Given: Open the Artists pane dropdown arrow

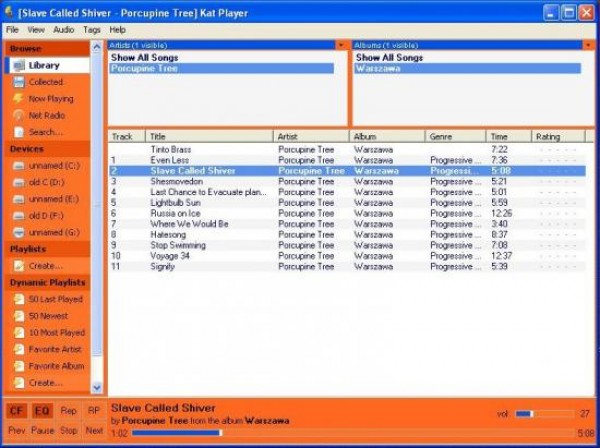Looking at the screenshot, I should pyautogui.click(x=341, y=45).
